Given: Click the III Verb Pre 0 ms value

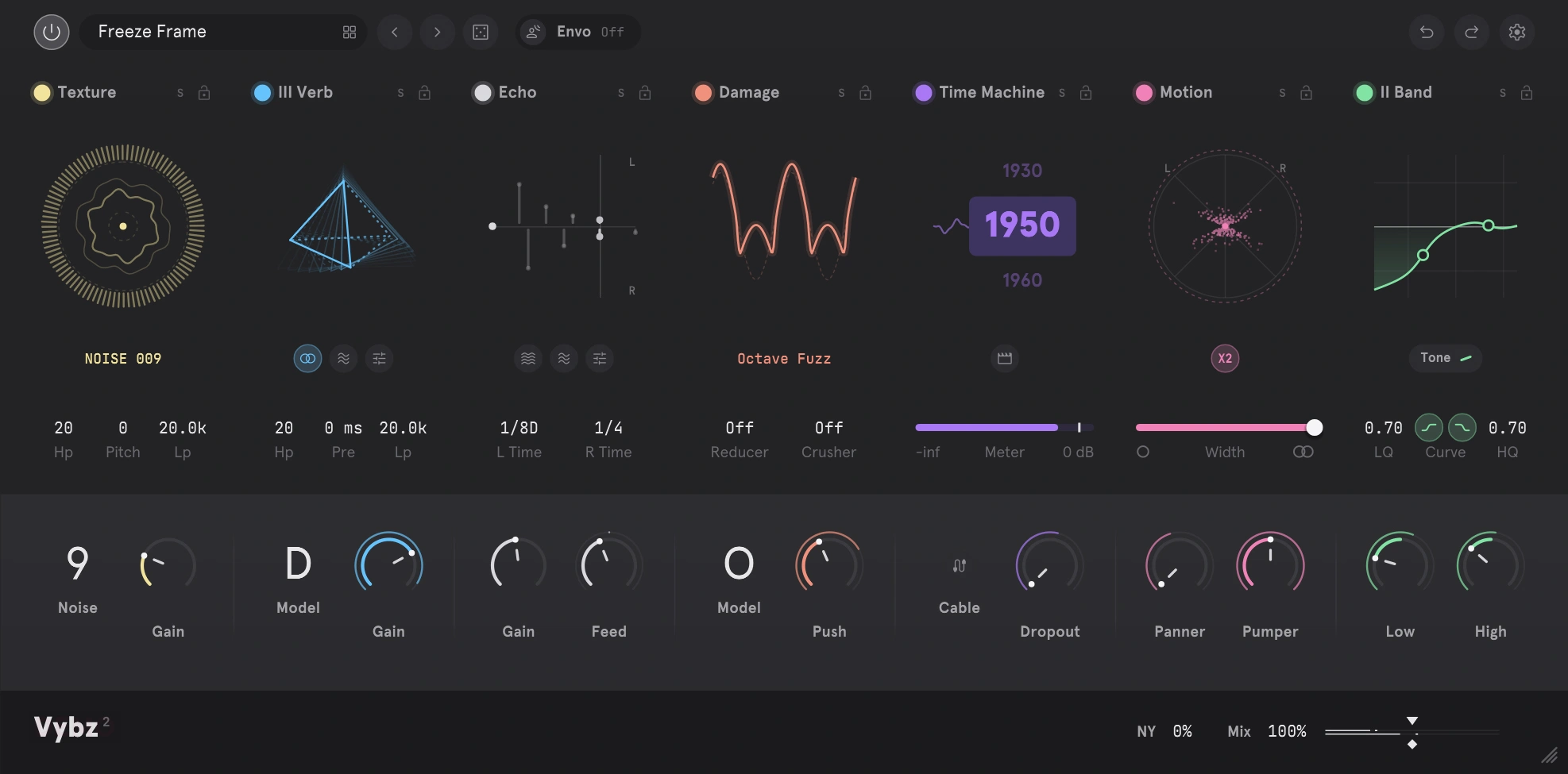Looking at the screenshot, I should [343, 428].
